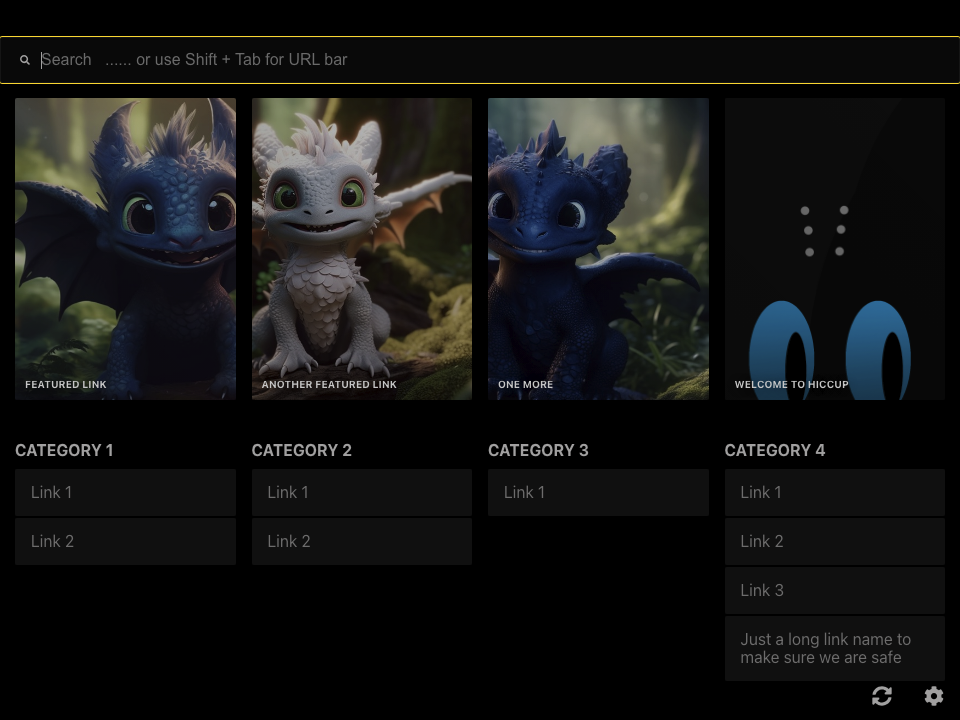Focus the Search input field
Screen dimensions: 960x720
pyautogui.click(x=480, y=60)
